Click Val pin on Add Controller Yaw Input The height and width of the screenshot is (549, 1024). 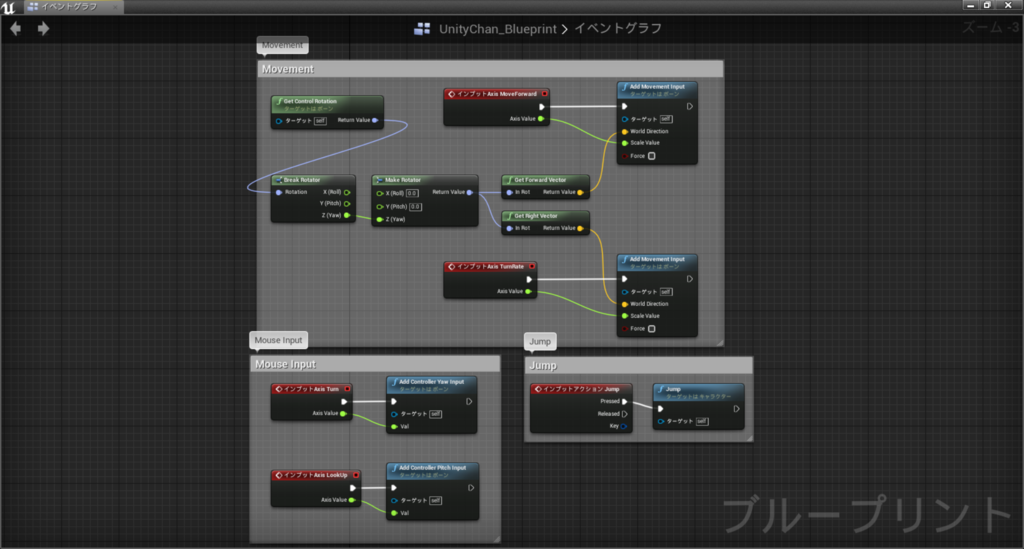[x=394, y=427]
